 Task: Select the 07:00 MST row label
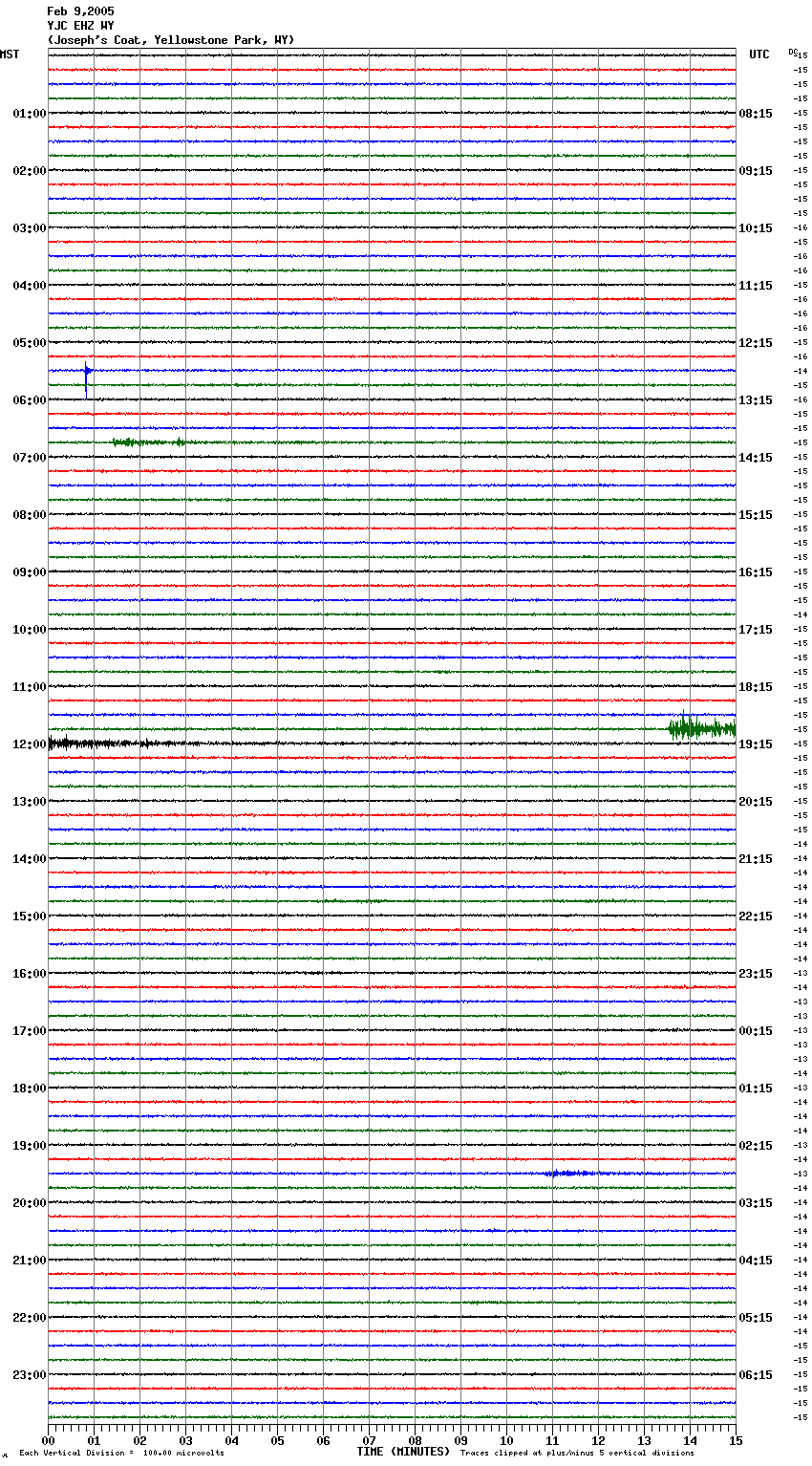click(30, 458)
